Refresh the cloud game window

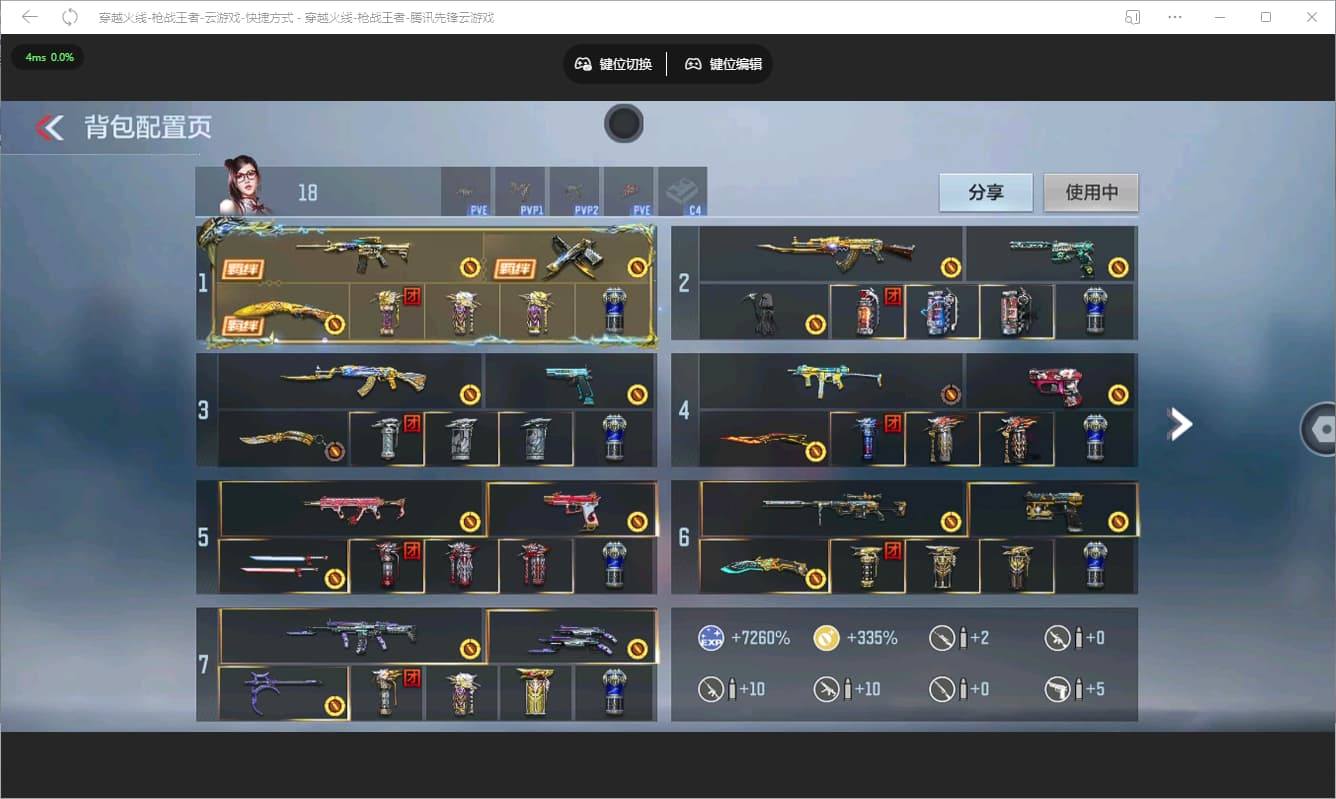[x=70, y=17]
